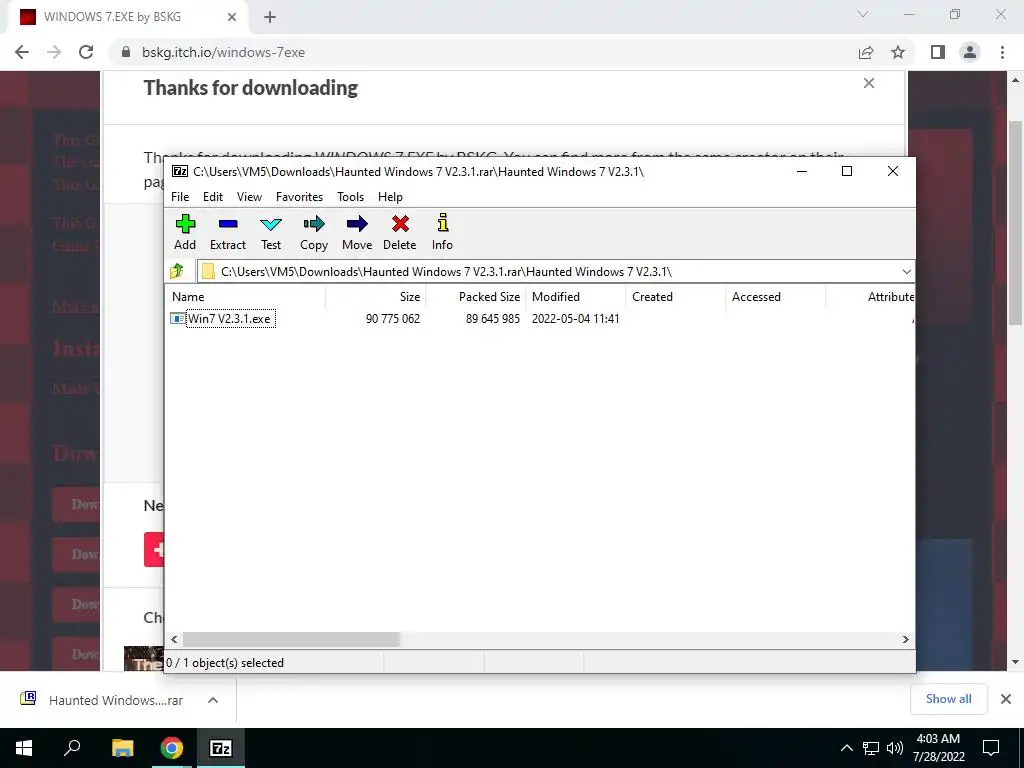Click the horizontal scrollbar left arrow
Image resolution: width=1024 pixels, height=768 pixels.
coord(174,639)
